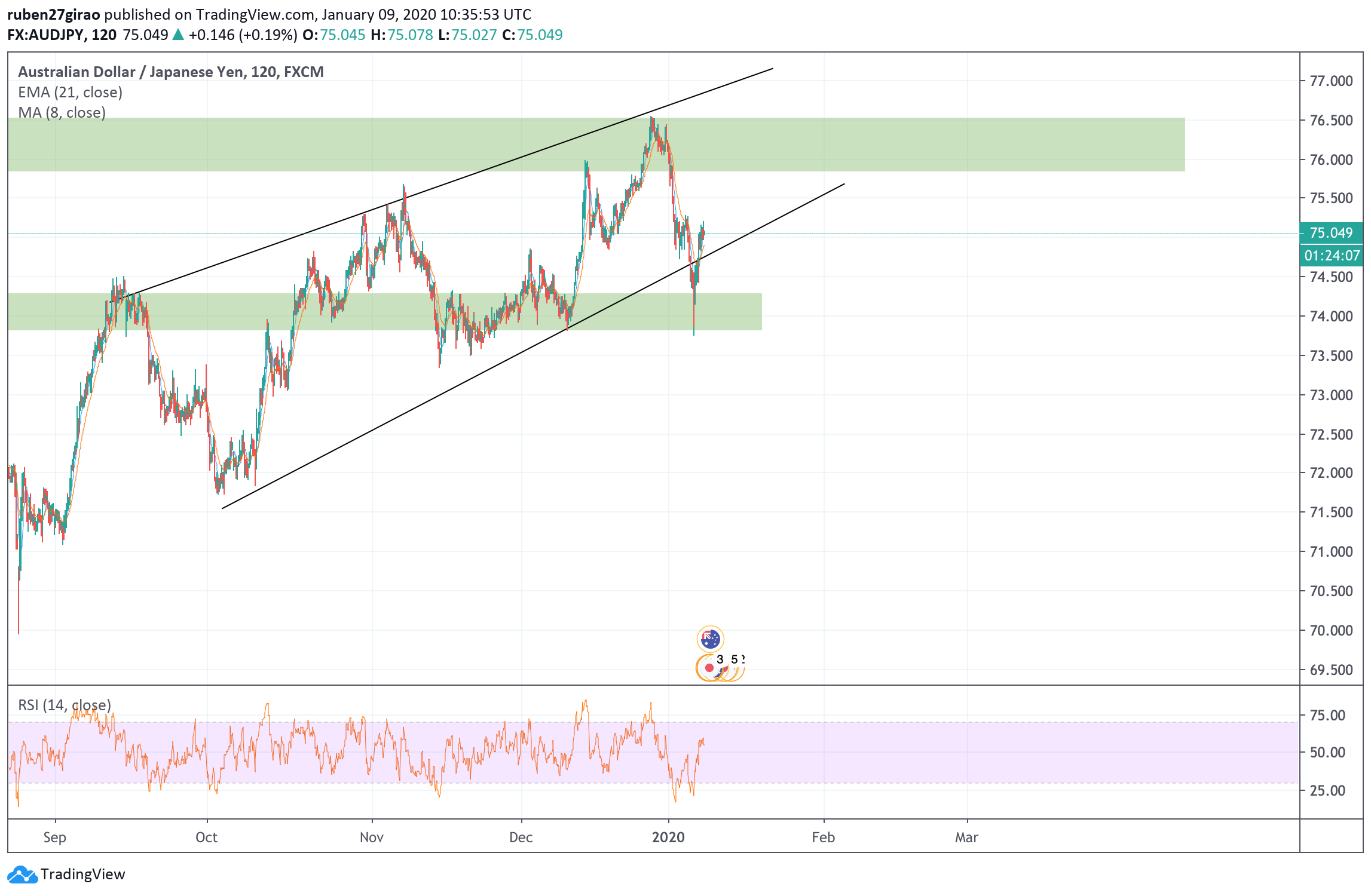Click the current price label 75.049

tap(1331, 232)
